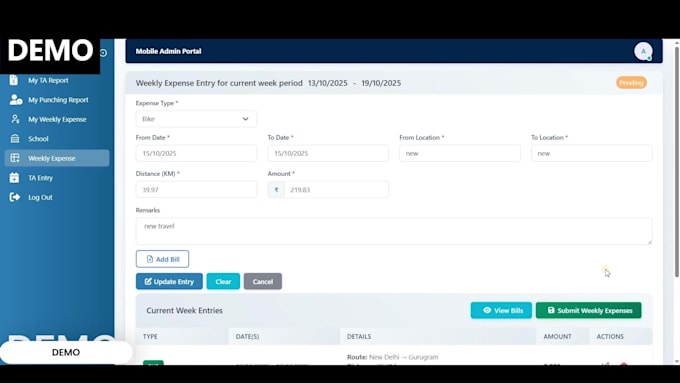Click the Update Entry button
The image size is (680, 383).
point(169,282)
